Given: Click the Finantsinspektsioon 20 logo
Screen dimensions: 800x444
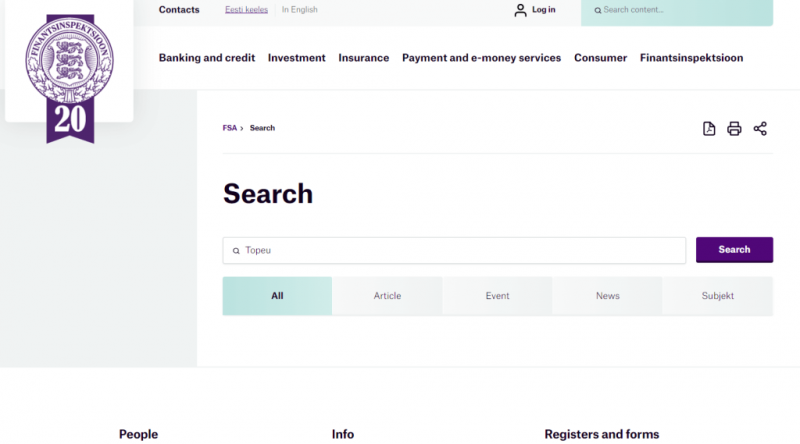Looking at the screenshot, I should pyautogui.click(x=70, y=79).
